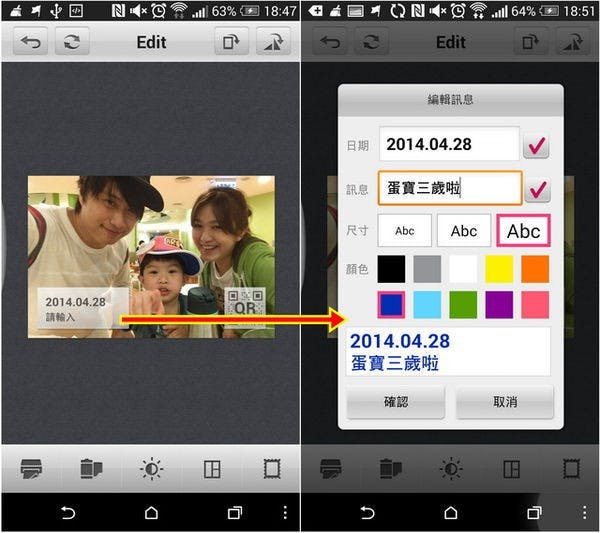Pick the dark blue color swatch

391,305
